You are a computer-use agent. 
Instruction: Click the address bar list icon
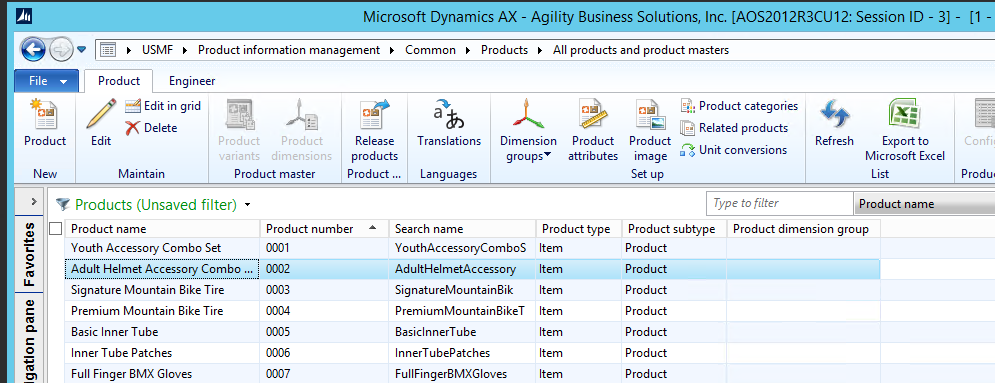(108, 49)
